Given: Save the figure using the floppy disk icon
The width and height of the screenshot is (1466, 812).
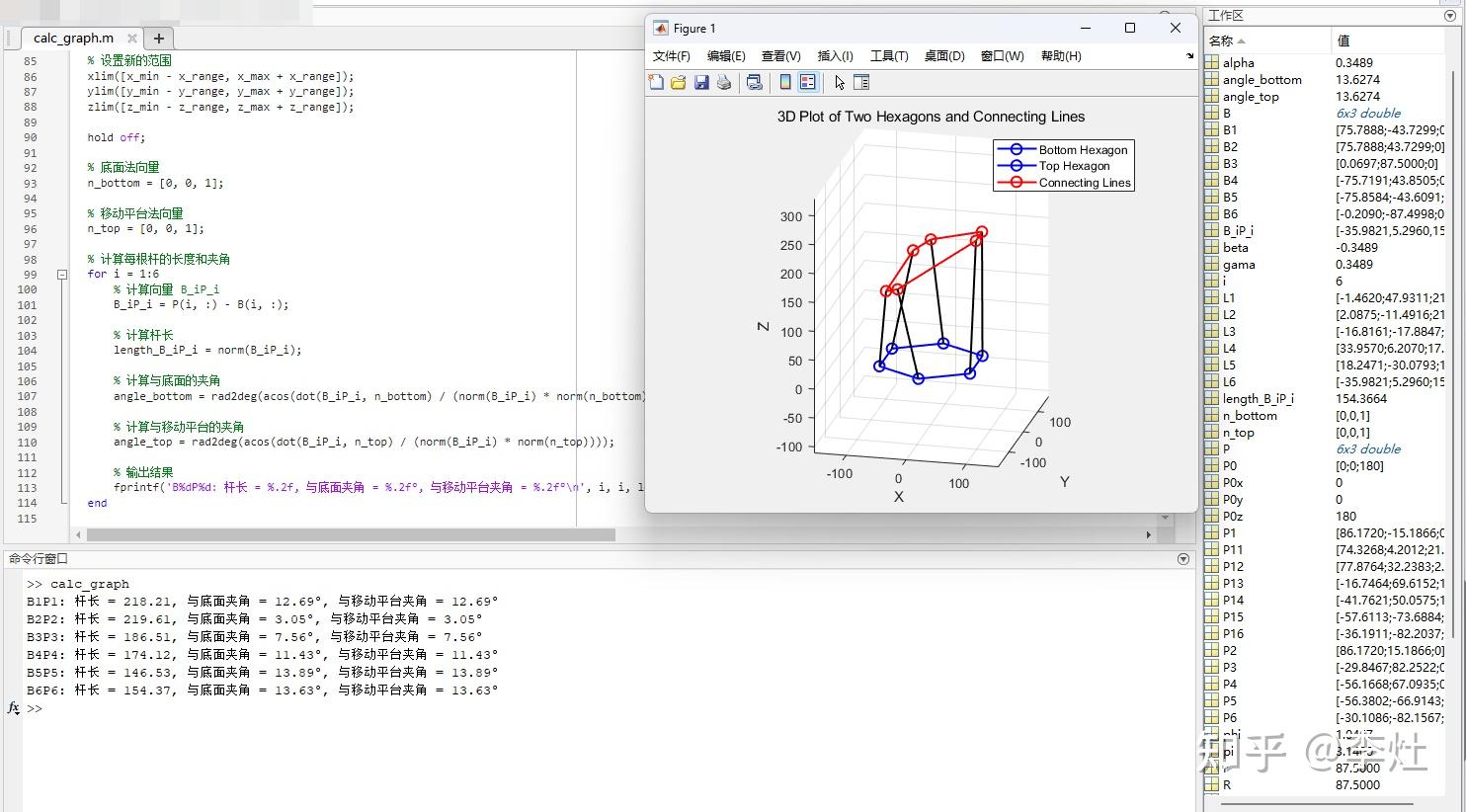Looking at the screenshot, I should click(x=701, y=83).
